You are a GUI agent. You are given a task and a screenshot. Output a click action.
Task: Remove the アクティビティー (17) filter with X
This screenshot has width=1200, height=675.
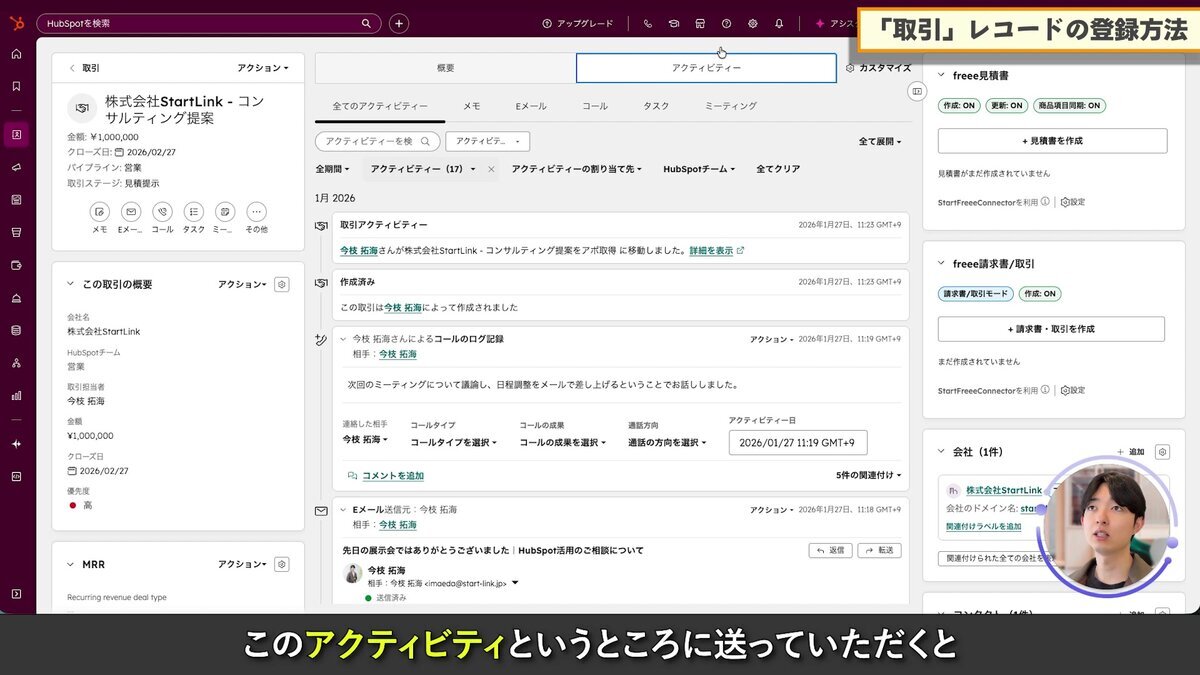coord(491,170)
